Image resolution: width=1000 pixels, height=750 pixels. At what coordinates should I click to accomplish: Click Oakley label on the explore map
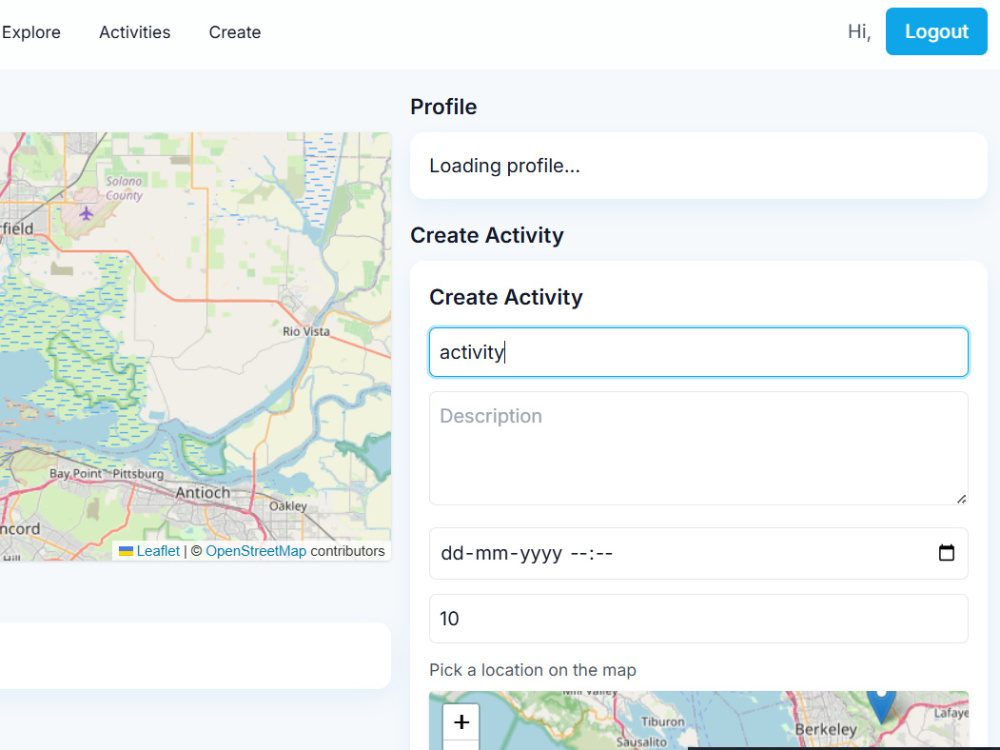288,506
